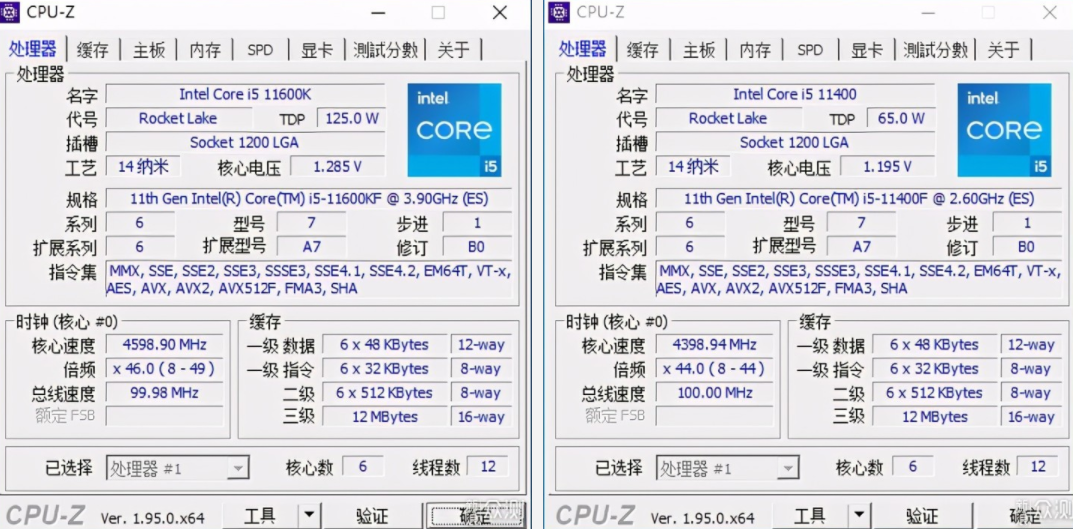The width and height of the screenshot is (1073, 529).
Task: Click thread count 12 in left window
Action: [x=488, y=467]
